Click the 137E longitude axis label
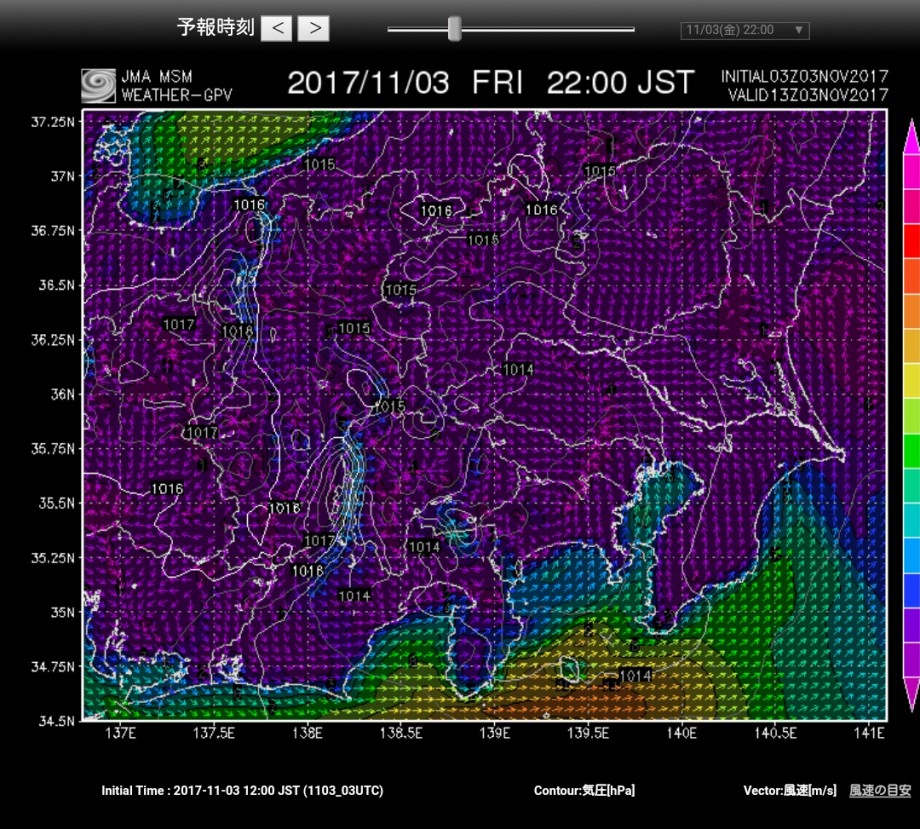Screen dimensions: 920x829 pos(120,733)
